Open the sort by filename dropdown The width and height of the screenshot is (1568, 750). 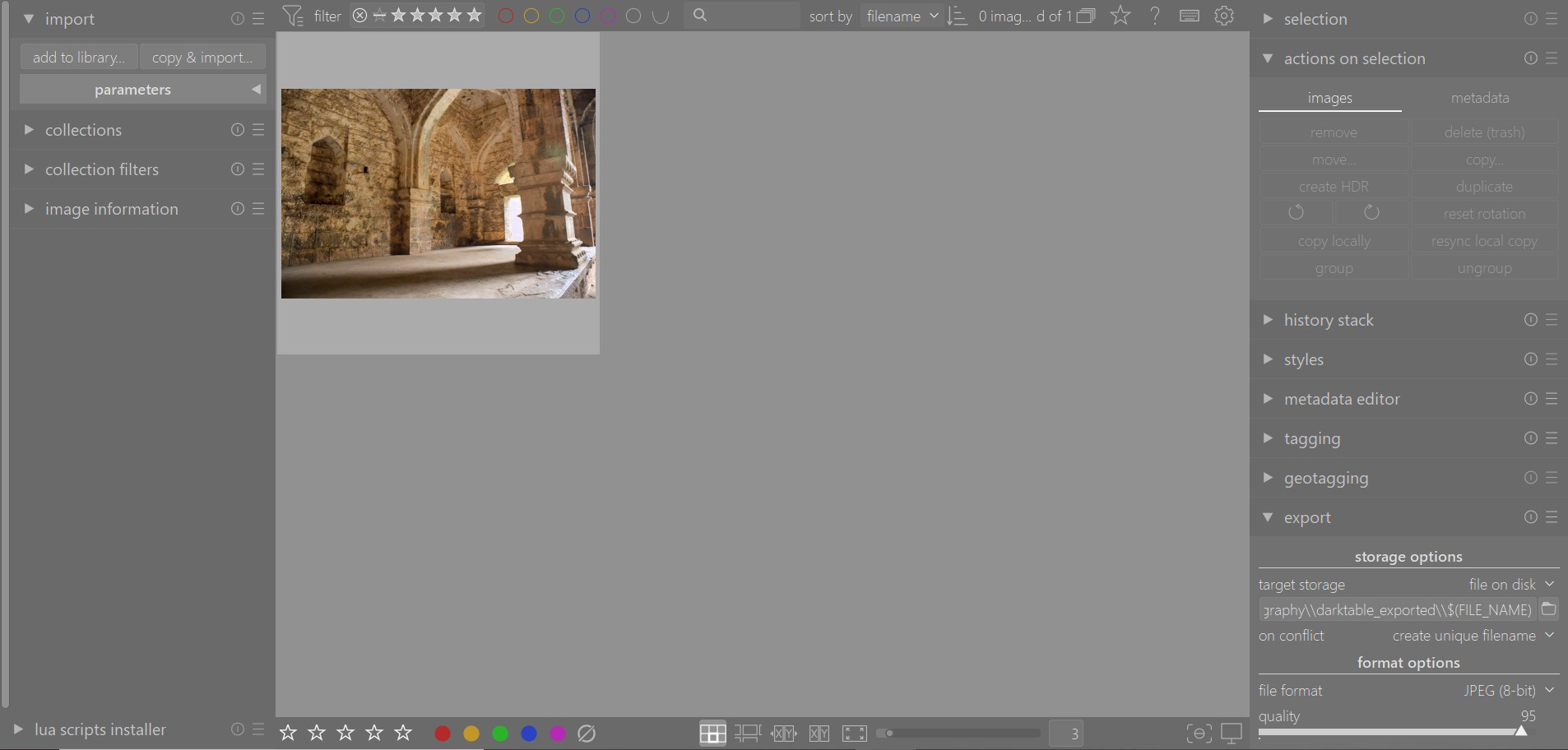(x=902, y=16)
